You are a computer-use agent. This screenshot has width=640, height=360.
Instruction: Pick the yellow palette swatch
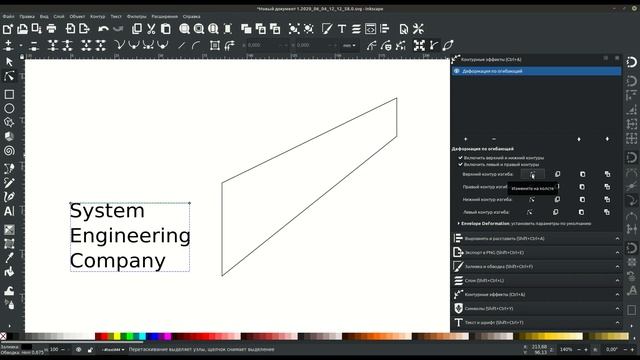[x=117, y=336]
